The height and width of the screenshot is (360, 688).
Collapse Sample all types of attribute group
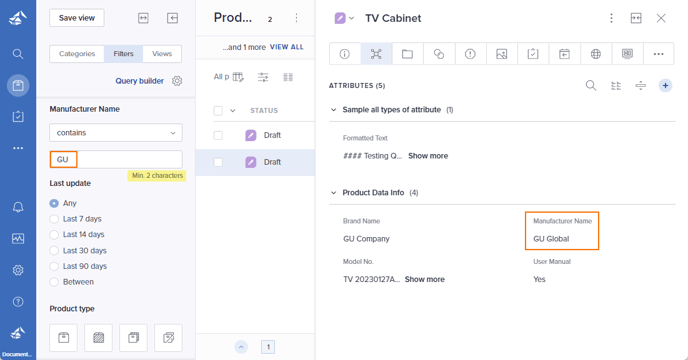(333, 110)
